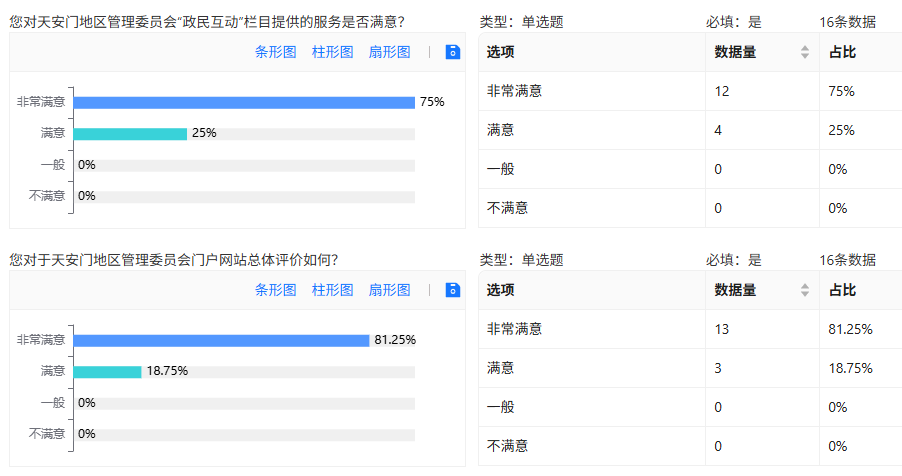Select the 非常满意 row showing 12 responses
Image resolution: width=902 pixels, height=476 pixels.
tap(690, 91)
